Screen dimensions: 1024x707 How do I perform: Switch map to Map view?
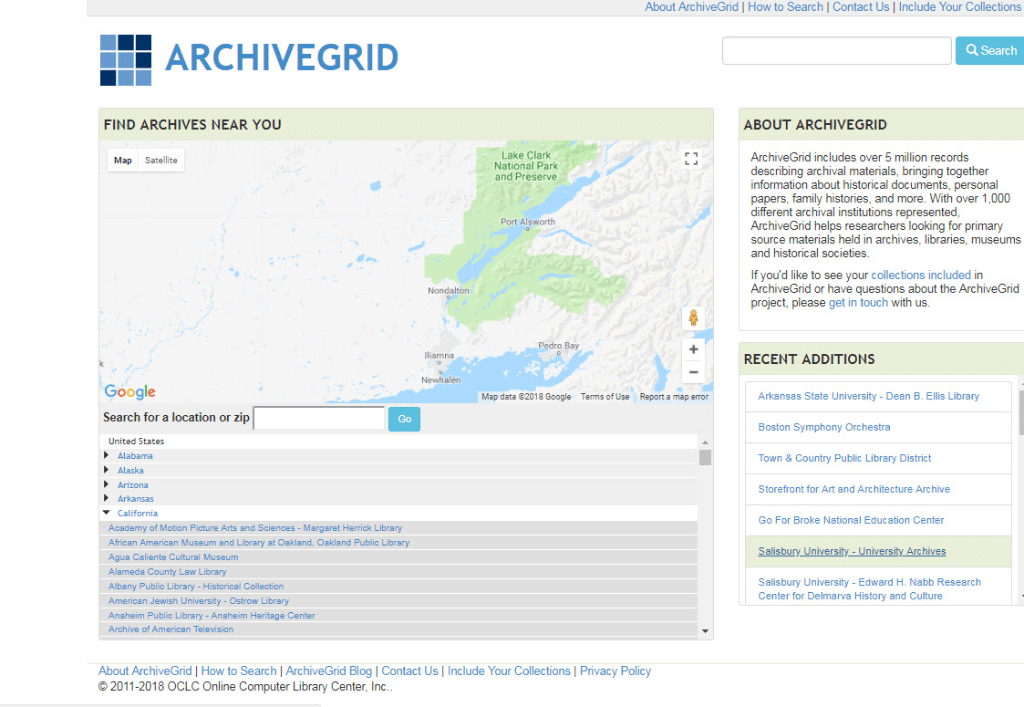[x=123, y=160]
